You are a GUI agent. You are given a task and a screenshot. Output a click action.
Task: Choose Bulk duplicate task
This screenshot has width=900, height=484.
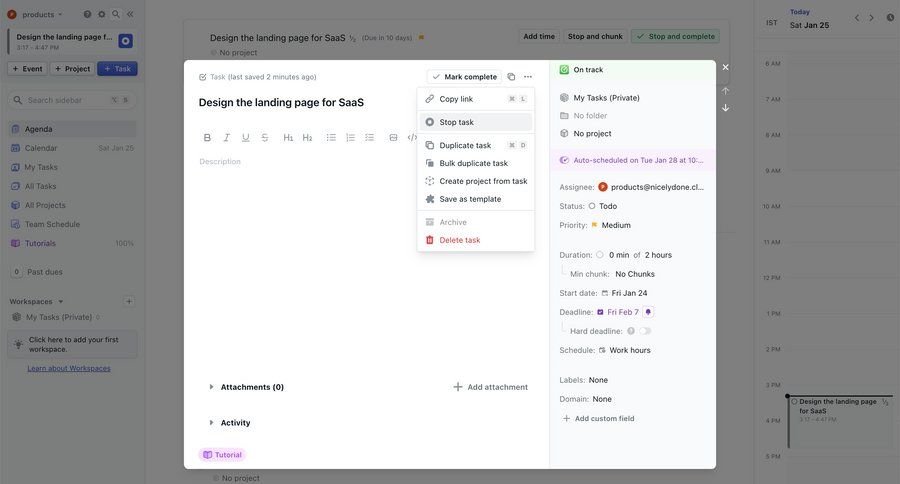point(476,163)
